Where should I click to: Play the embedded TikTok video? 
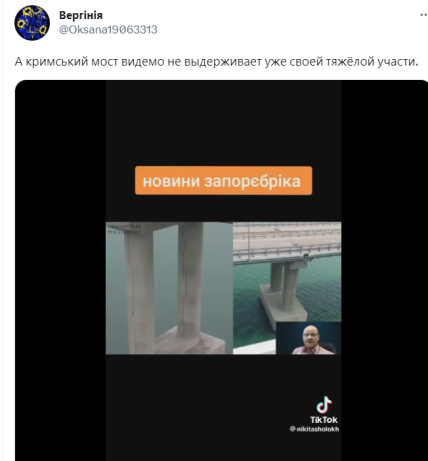(x=223, y=270)
